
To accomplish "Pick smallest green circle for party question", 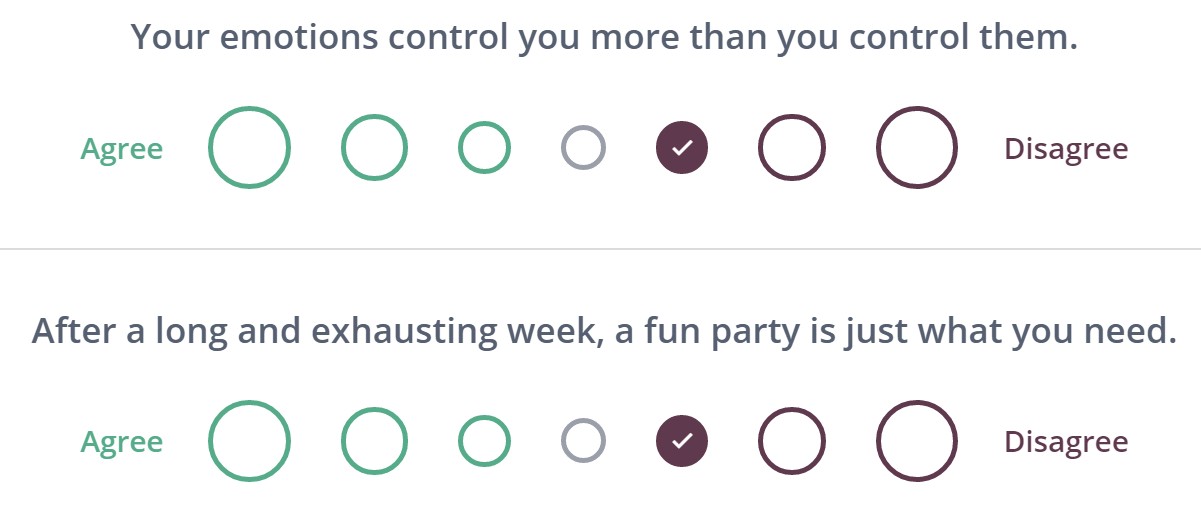I will tap(485, 441).
